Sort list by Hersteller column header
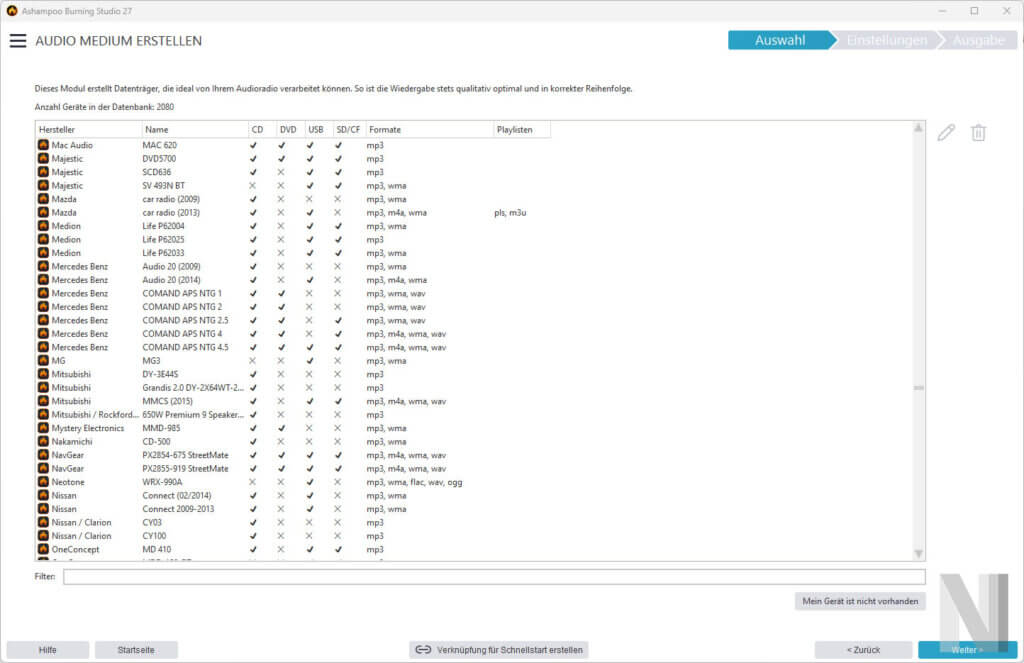 (x=88, y=130)
